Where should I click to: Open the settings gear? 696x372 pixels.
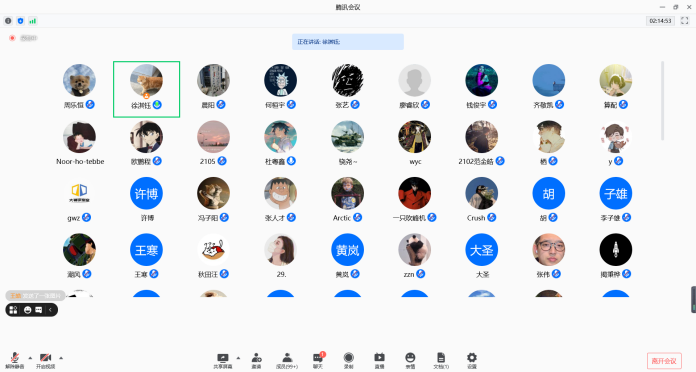(471, 360)
